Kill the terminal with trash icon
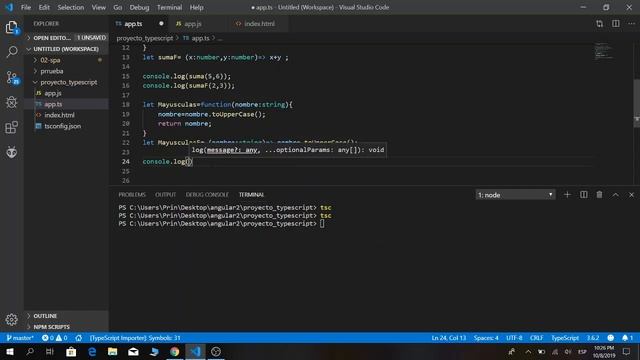The height and width of the screenshot is (360, 640). point(599,195)
